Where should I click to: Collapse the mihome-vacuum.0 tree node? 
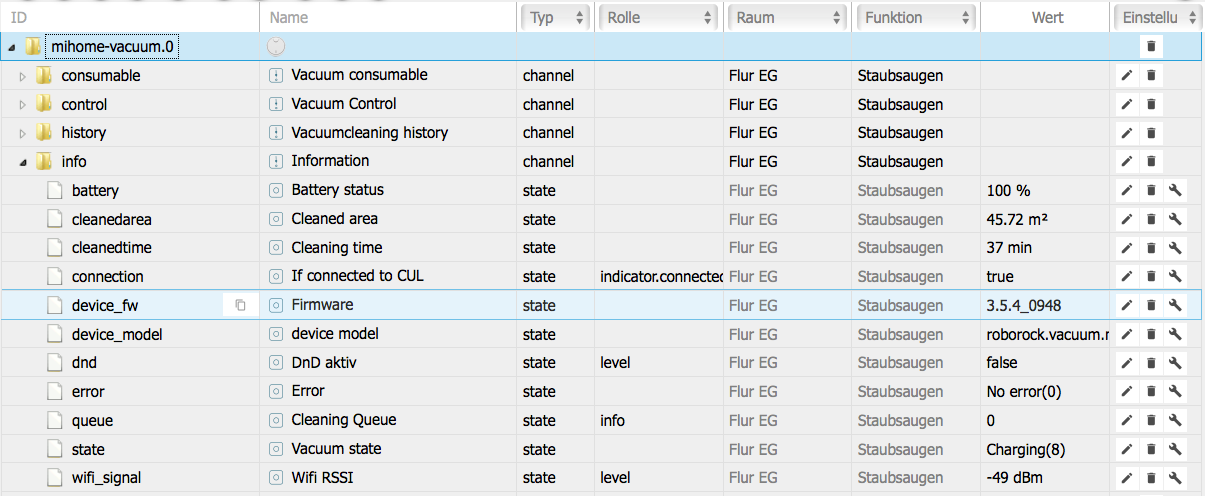coord(11,47)
